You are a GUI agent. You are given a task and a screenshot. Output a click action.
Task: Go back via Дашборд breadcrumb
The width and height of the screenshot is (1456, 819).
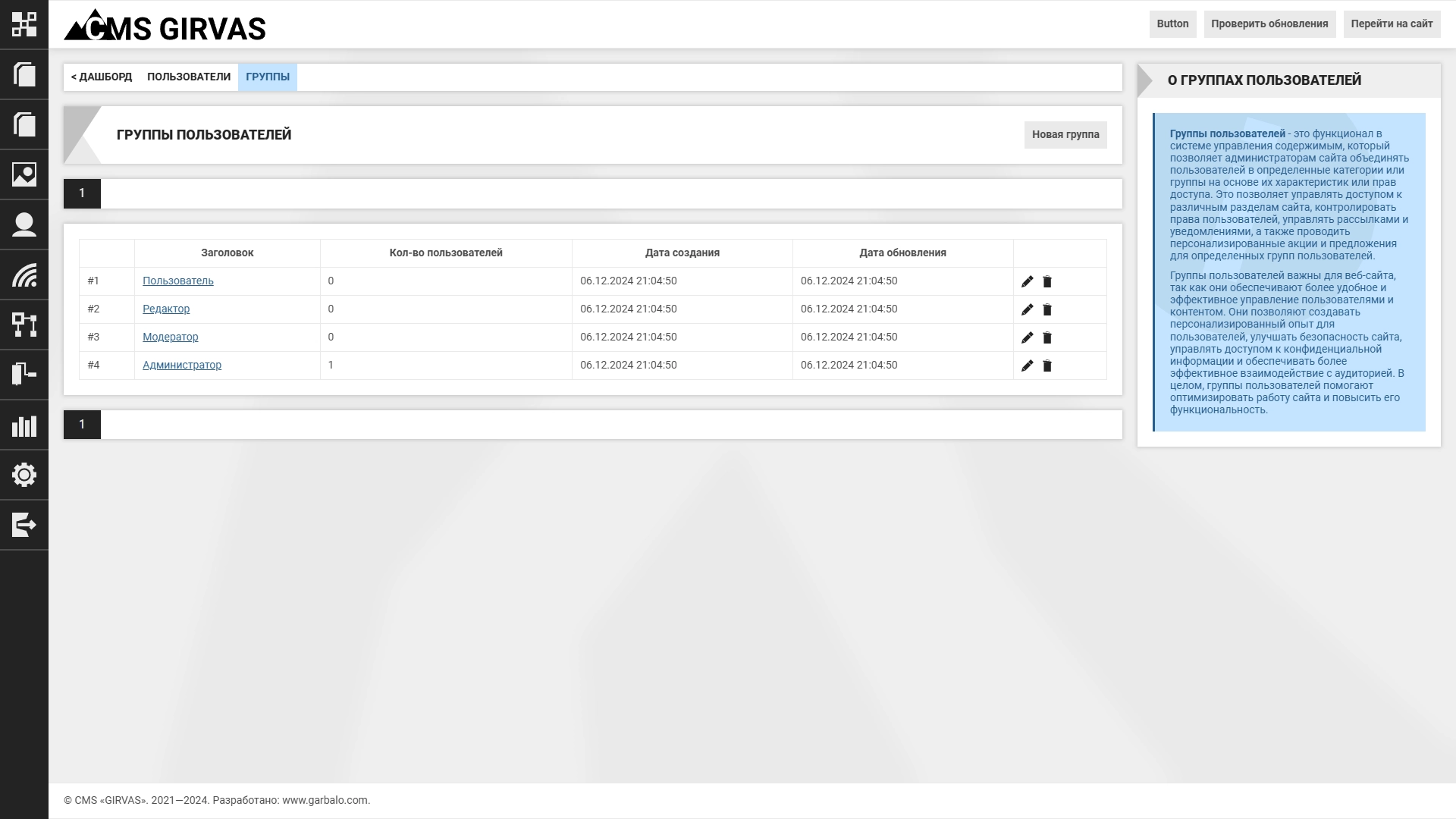coord(102,77)
